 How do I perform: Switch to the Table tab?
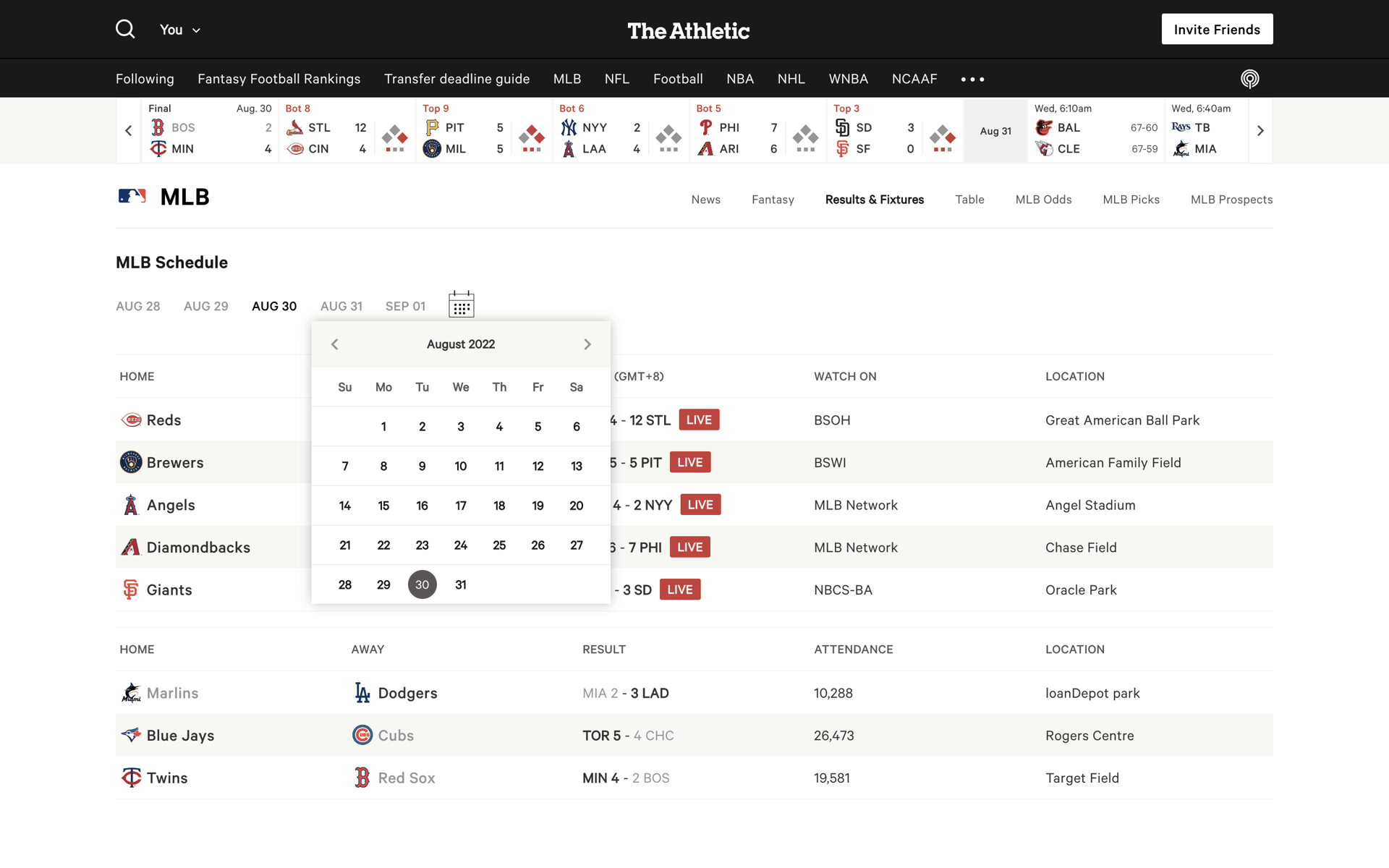(x=969, y=200)
